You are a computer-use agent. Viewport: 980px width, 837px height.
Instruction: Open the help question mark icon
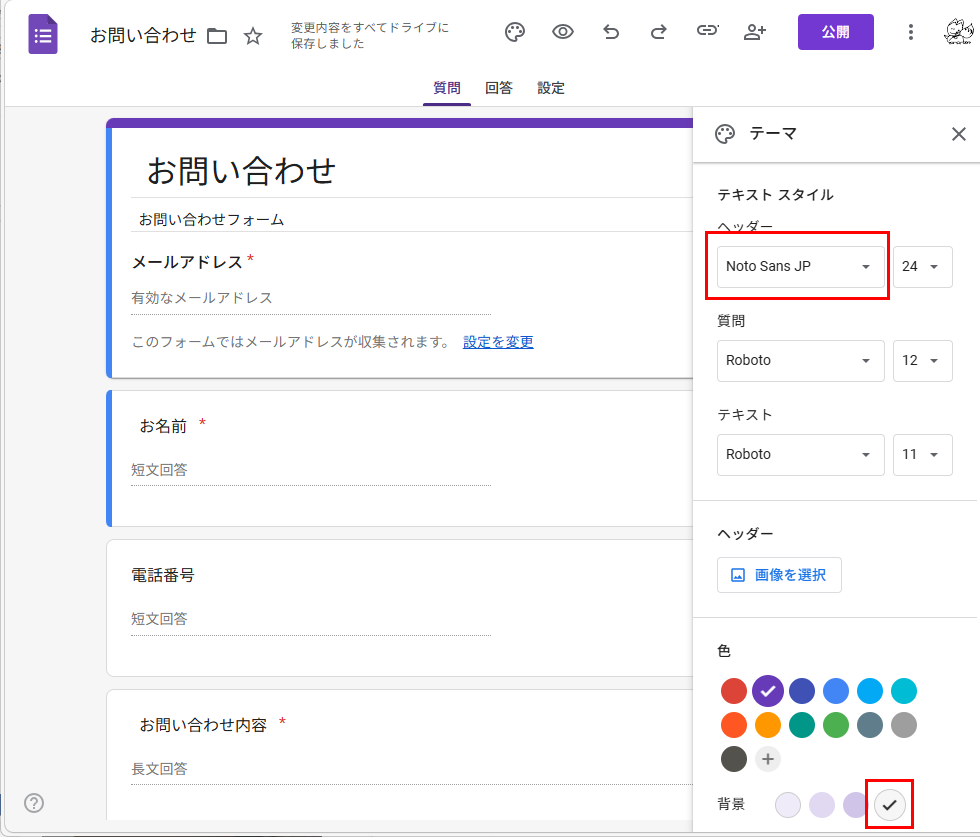pos(34,803)
